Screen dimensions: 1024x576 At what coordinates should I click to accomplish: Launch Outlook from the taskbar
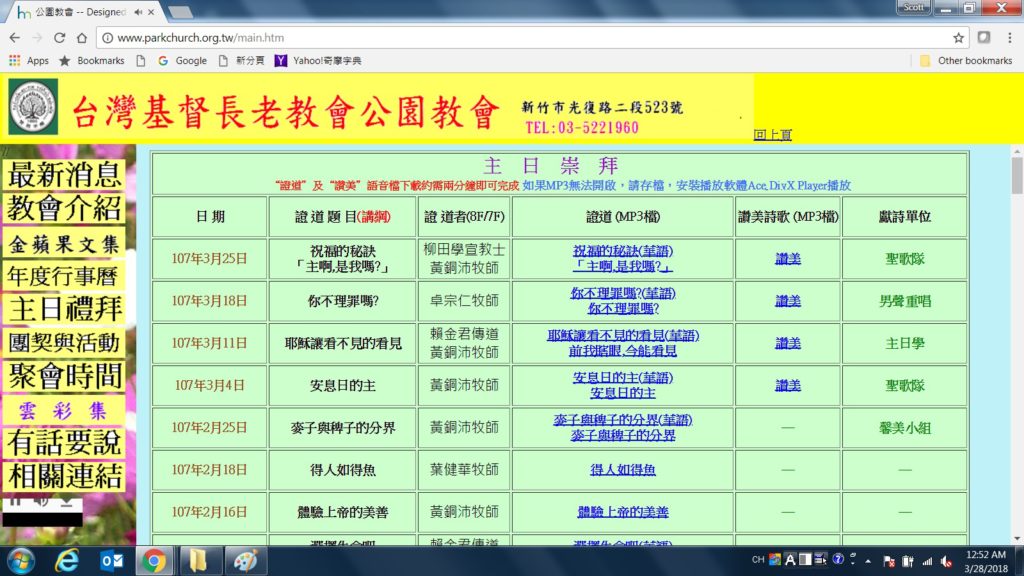(x=111, y=560)
